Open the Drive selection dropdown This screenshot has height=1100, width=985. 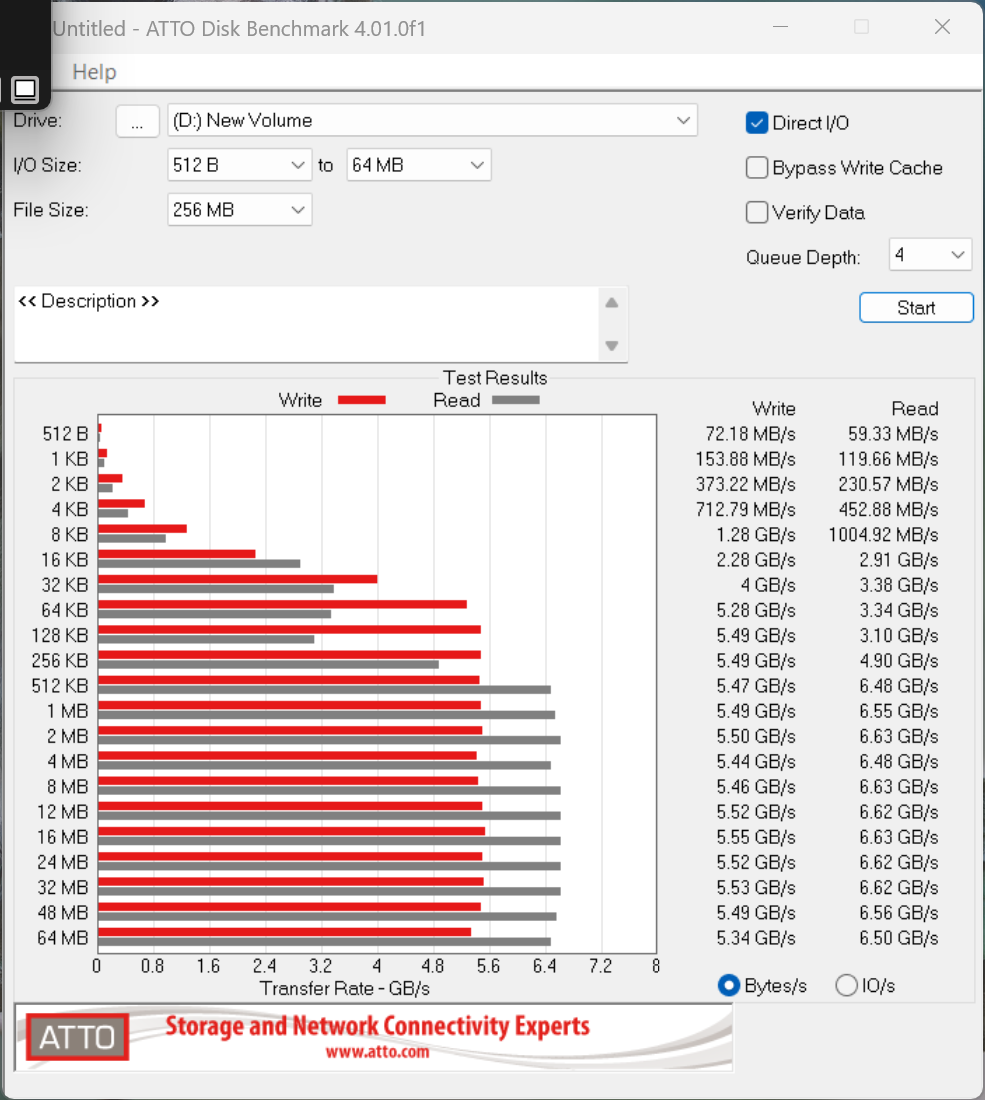point(432,121)
